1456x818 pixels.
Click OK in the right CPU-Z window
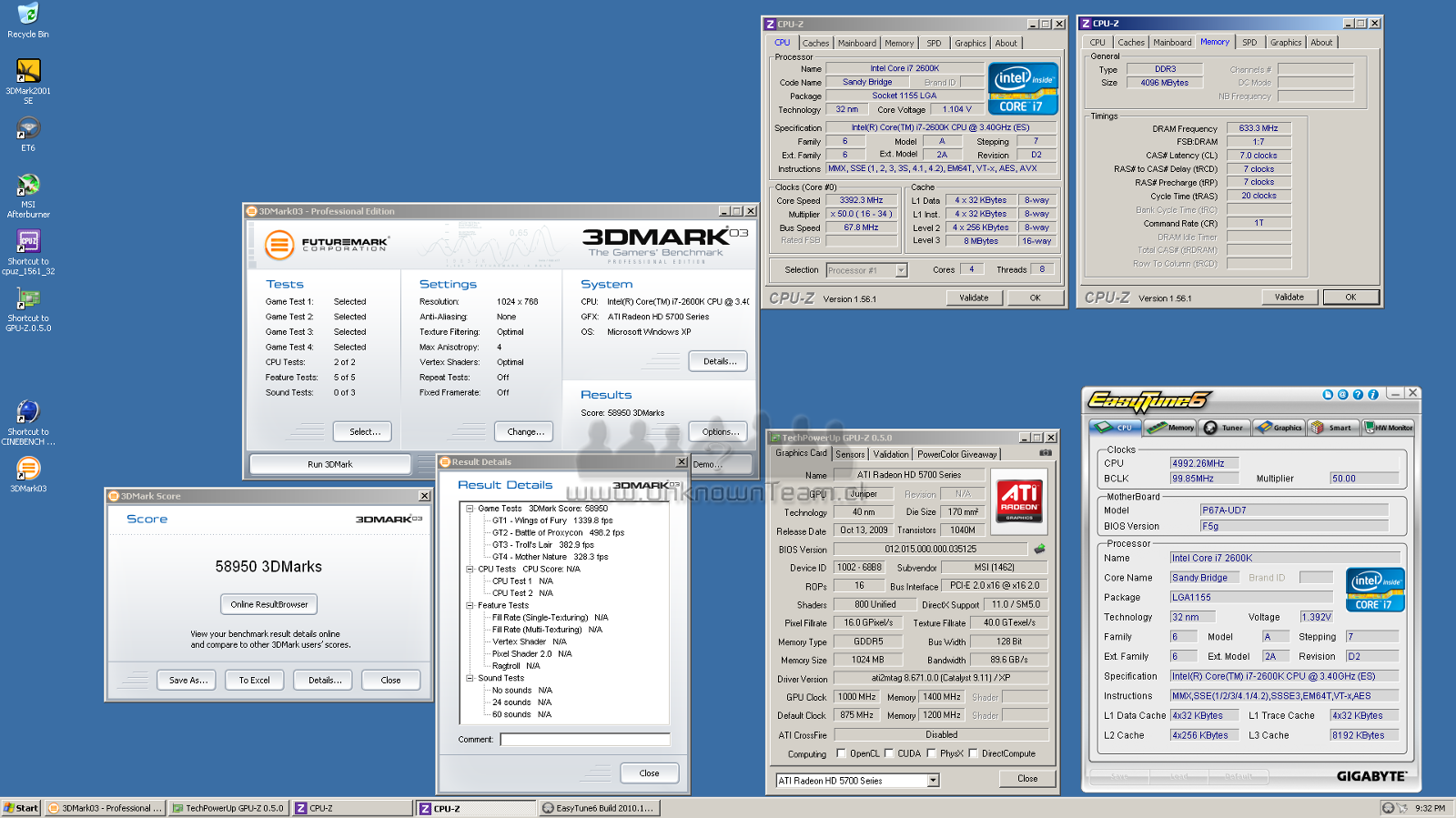[1350, 297]
